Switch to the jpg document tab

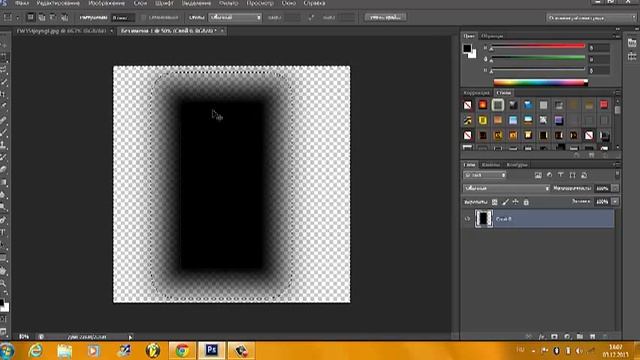click(61, 31)
